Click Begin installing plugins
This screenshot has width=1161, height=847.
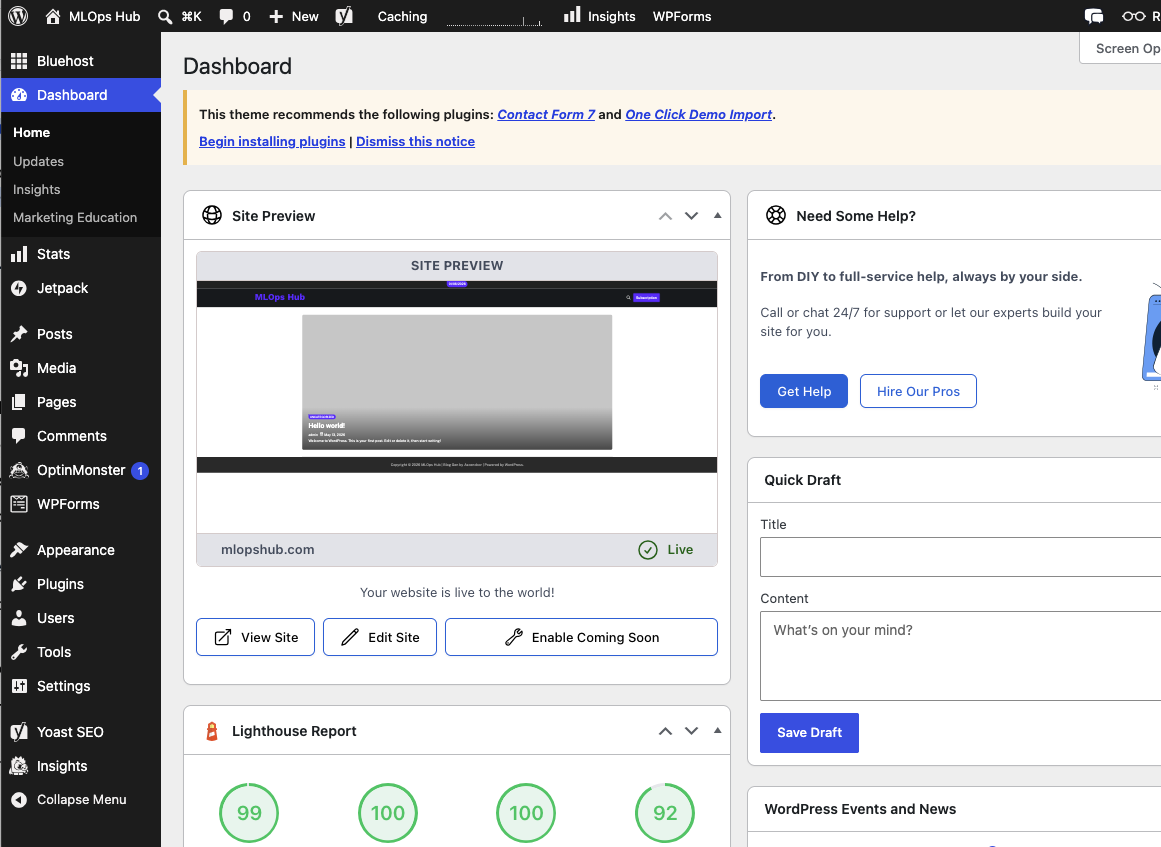(272, 141)
